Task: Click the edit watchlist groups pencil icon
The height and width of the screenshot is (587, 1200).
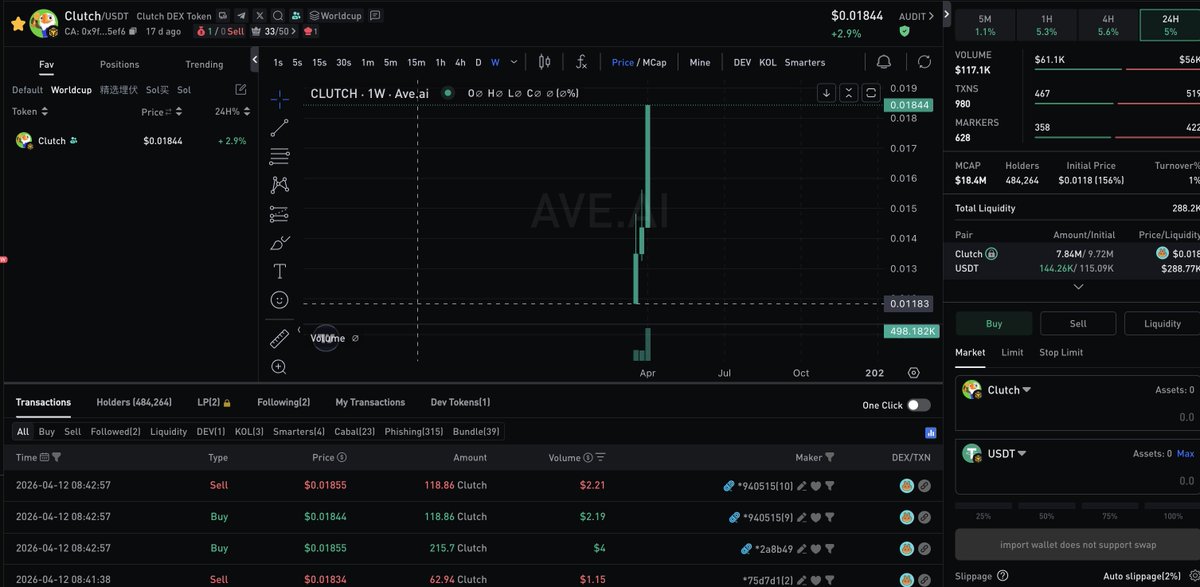Action: 241,90
